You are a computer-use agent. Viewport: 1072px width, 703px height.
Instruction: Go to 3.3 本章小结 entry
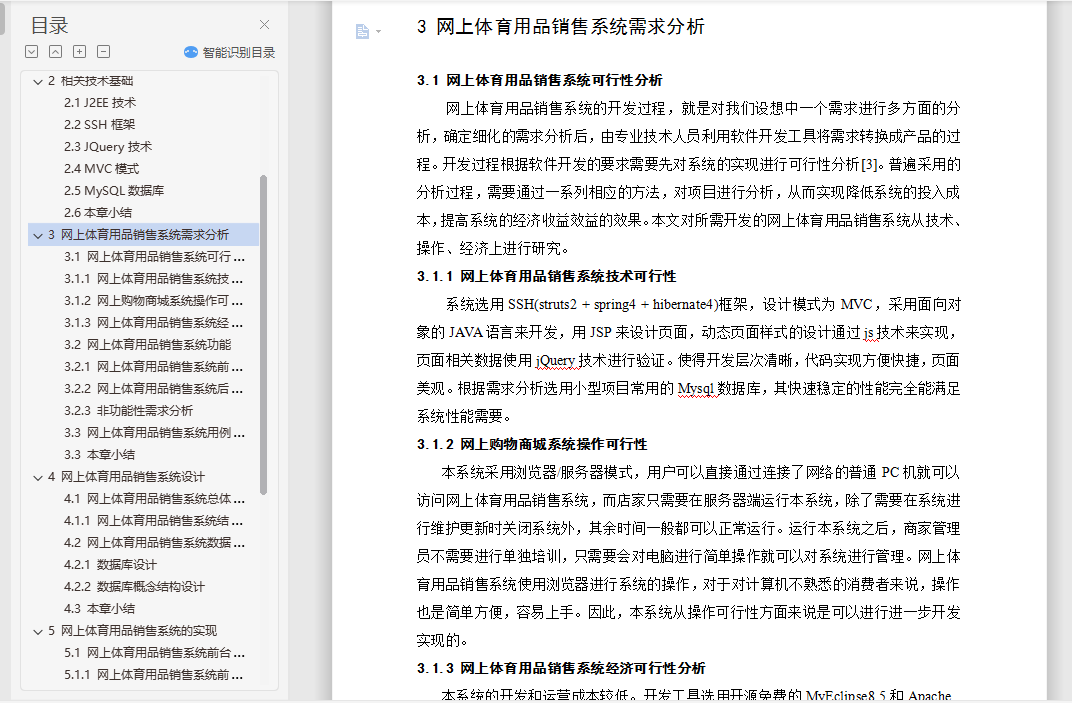click(99, 454)
